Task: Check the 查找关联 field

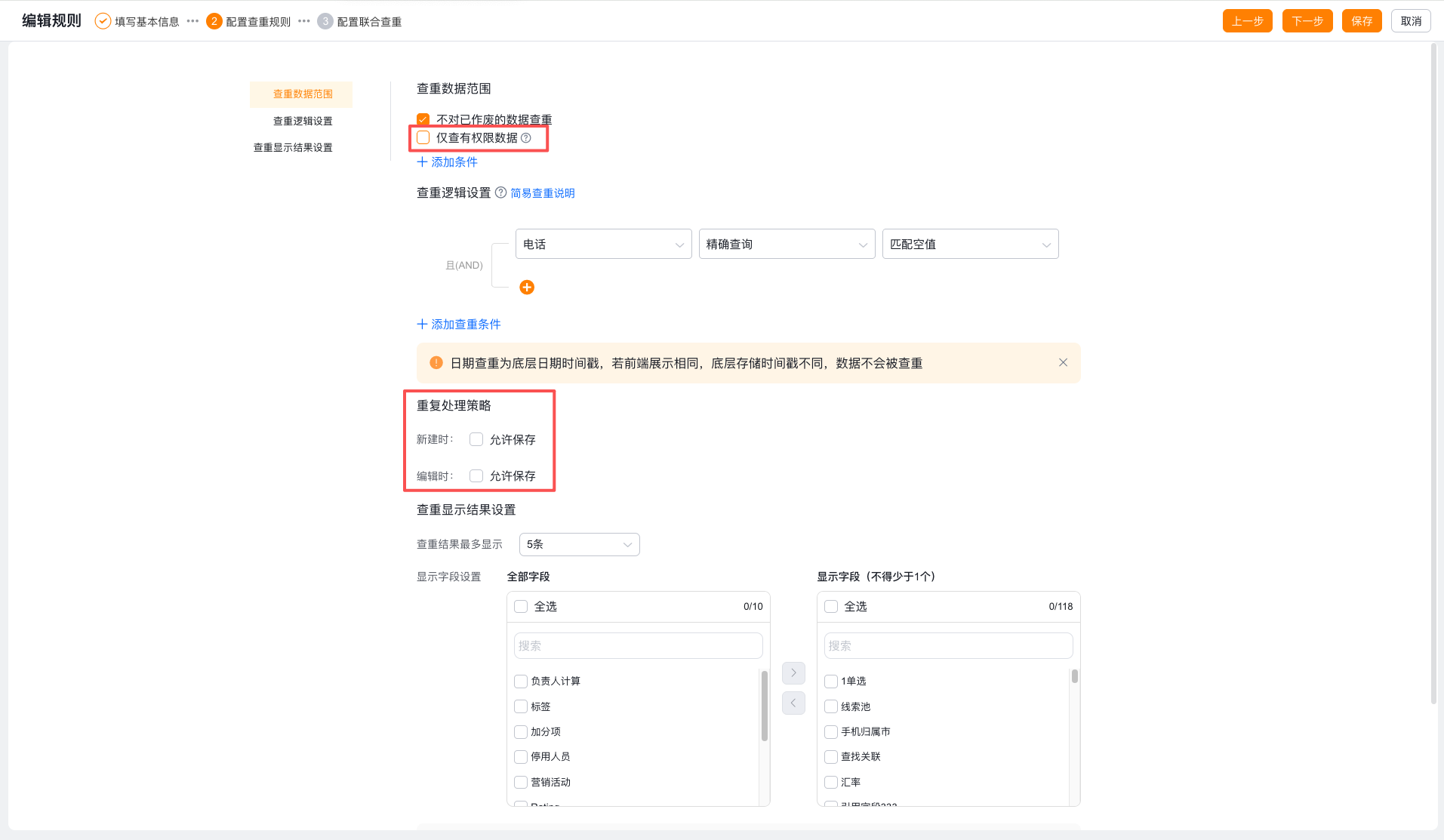Action: coord(831,757)
